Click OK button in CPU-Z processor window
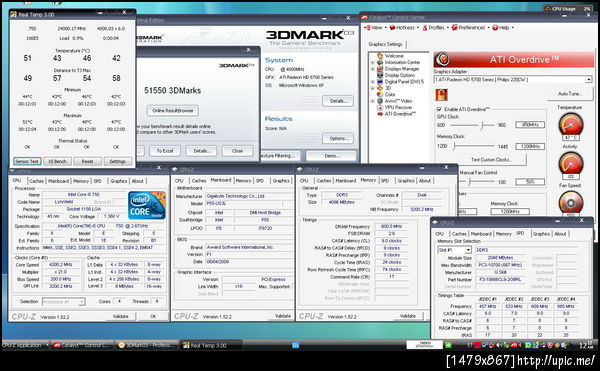 pyautogui.click(x=153, y=316)
